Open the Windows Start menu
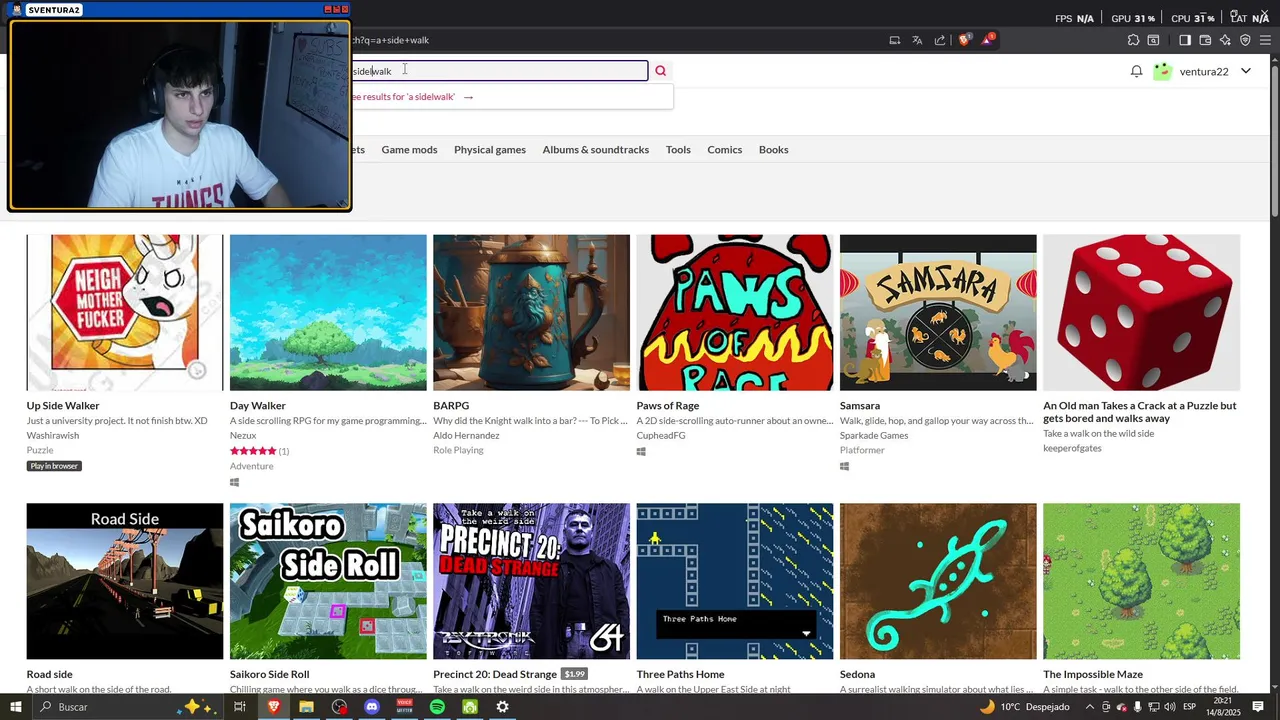Viewport: 1280px width, 720px height. [x=16, y=707]
